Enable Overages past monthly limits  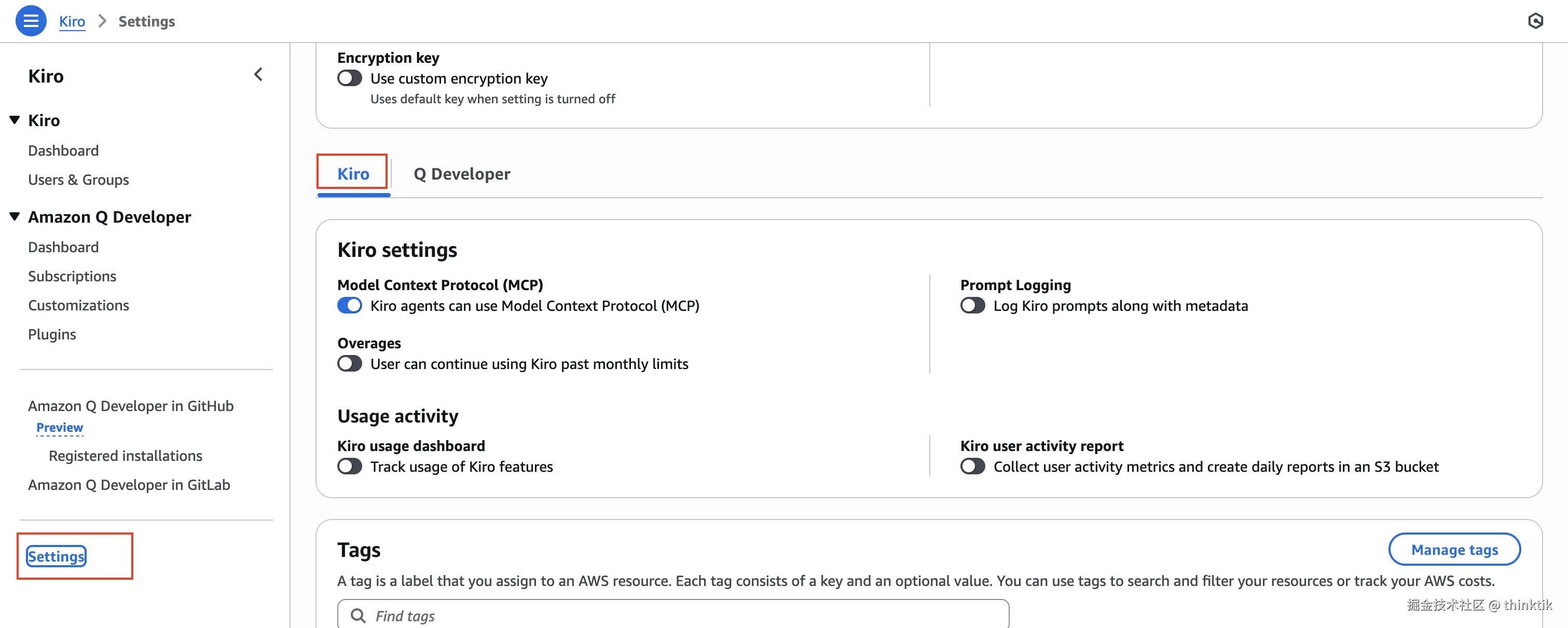pos(349,364)
